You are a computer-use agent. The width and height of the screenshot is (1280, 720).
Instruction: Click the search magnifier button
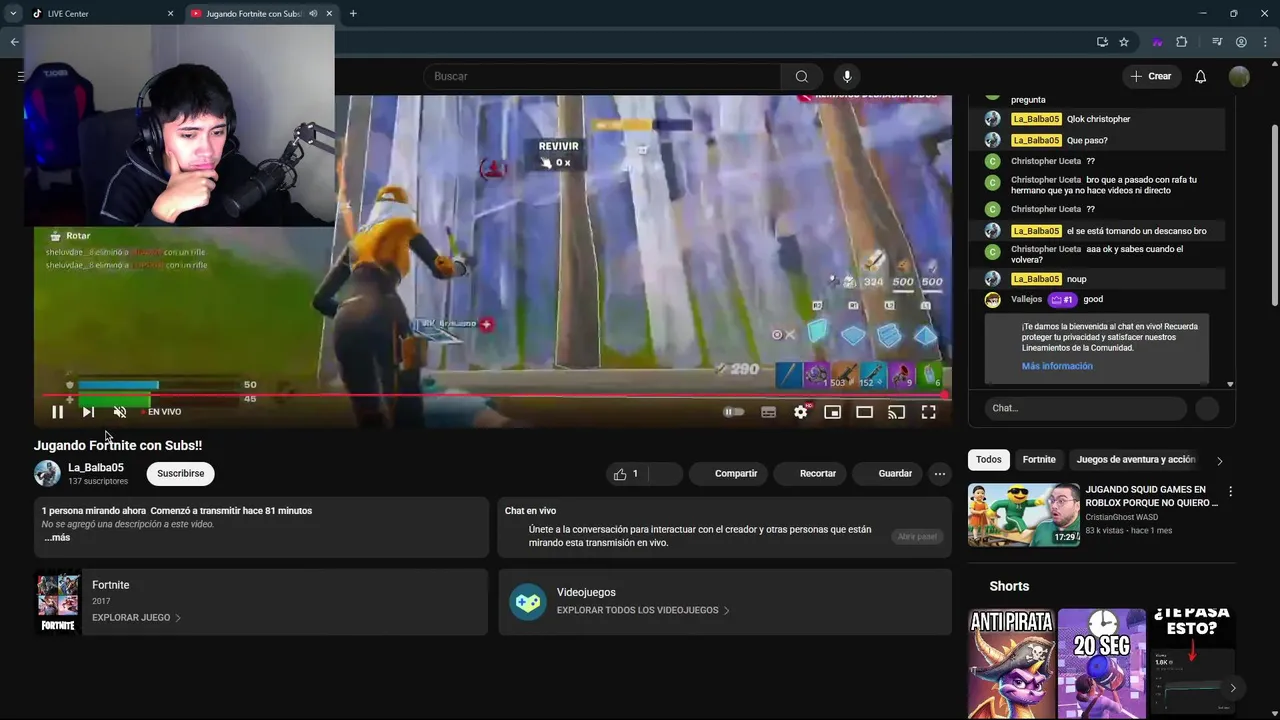coord(802,76)
